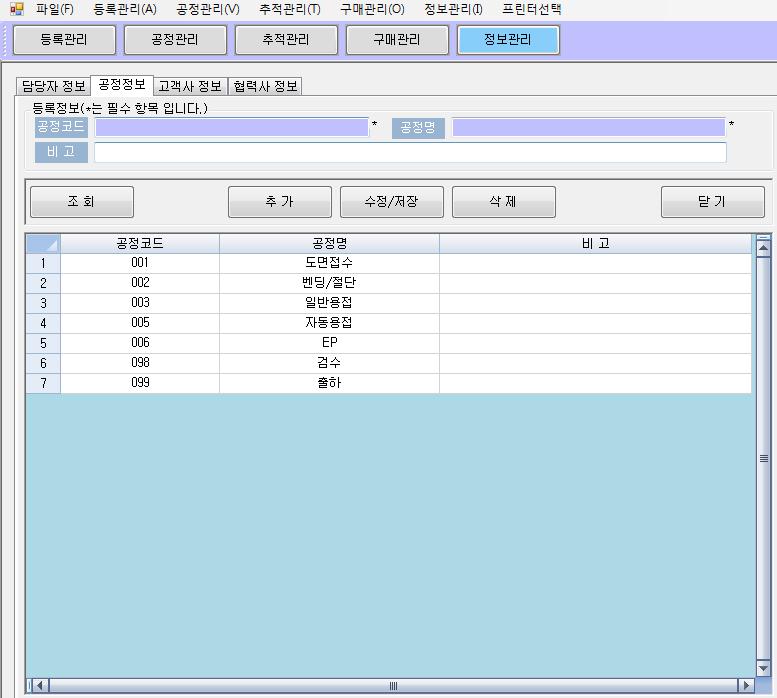Open the 파일(F) menu
The width and height of the screenshot is (777, 698).
click(x=54, y=9)
